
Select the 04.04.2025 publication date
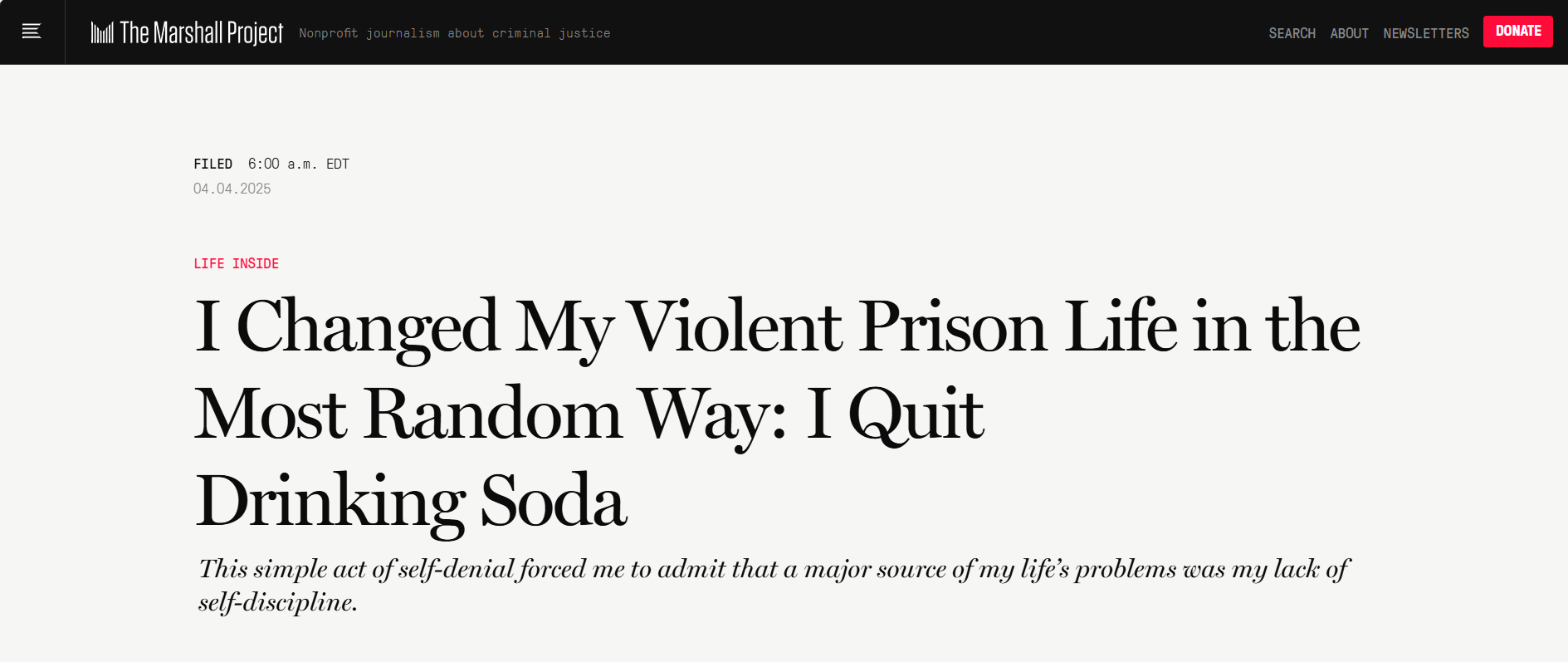[x=232, y=189]
